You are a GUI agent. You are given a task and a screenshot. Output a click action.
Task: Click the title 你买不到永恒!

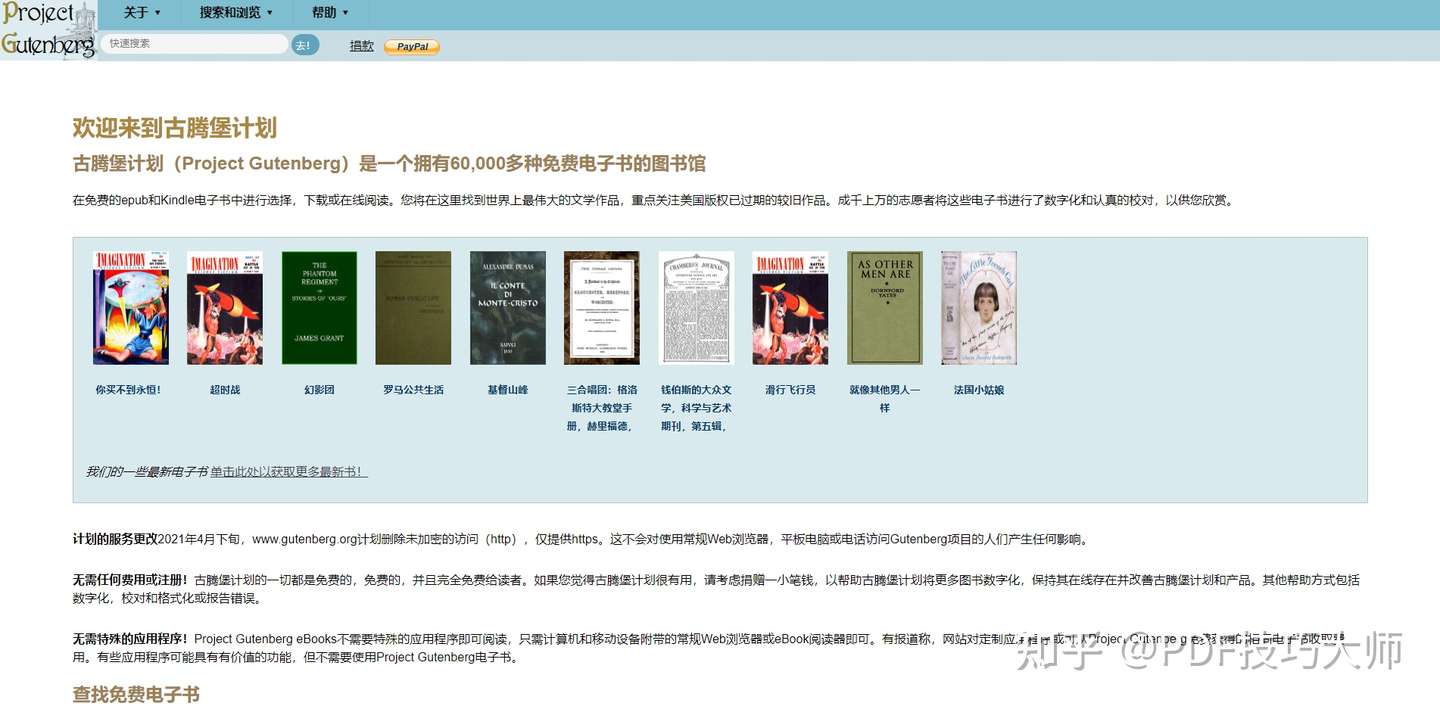tap(128, 390)
